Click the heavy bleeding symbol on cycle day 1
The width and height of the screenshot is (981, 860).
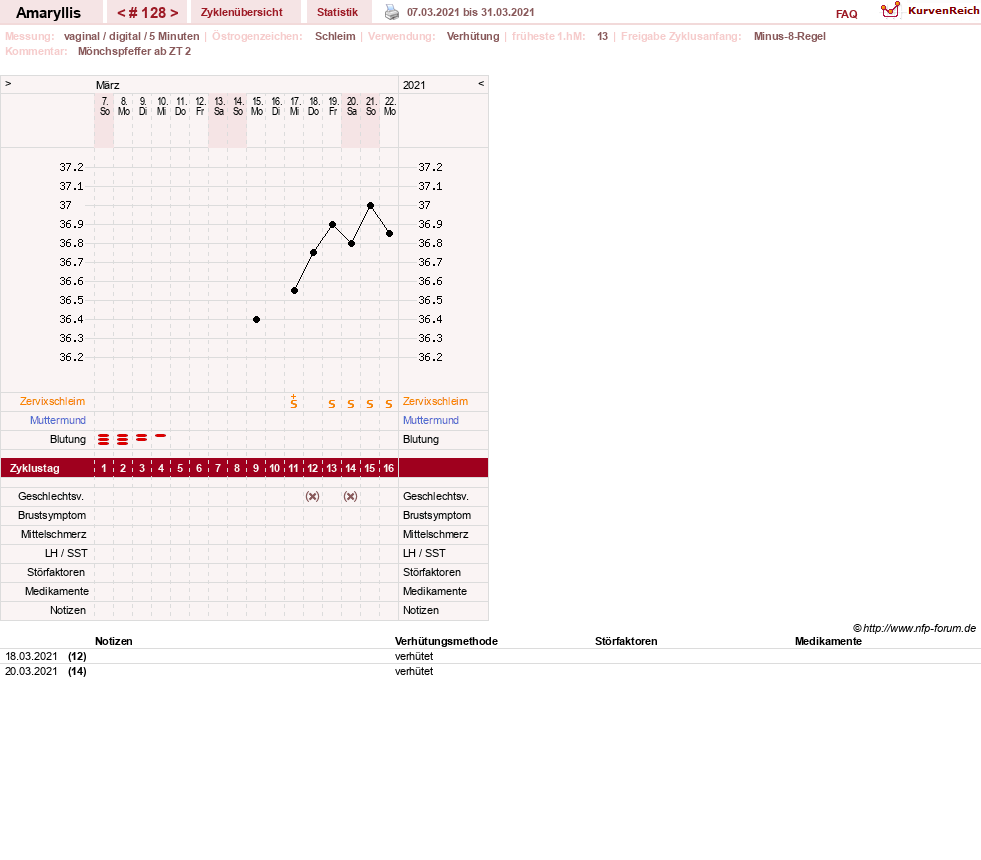click(x=104, y=440)
